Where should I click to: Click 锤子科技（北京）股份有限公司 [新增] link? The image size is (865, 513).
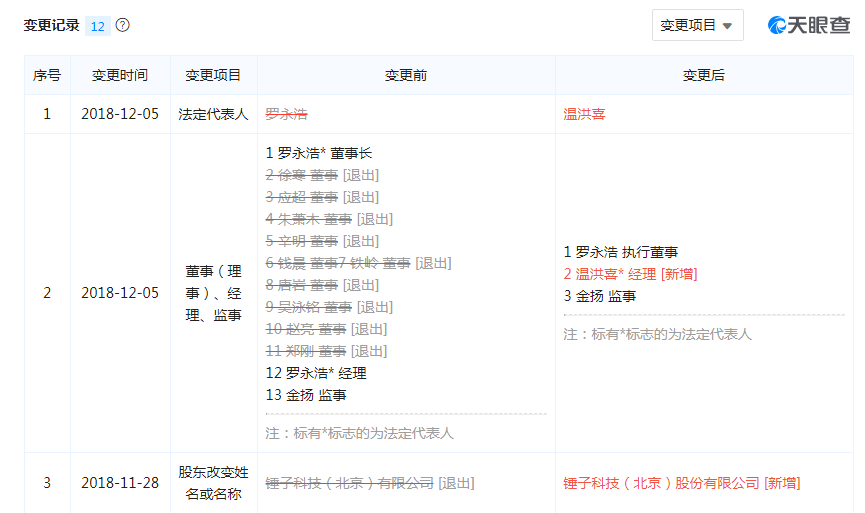pyautogui.click(x=682, y=483)
